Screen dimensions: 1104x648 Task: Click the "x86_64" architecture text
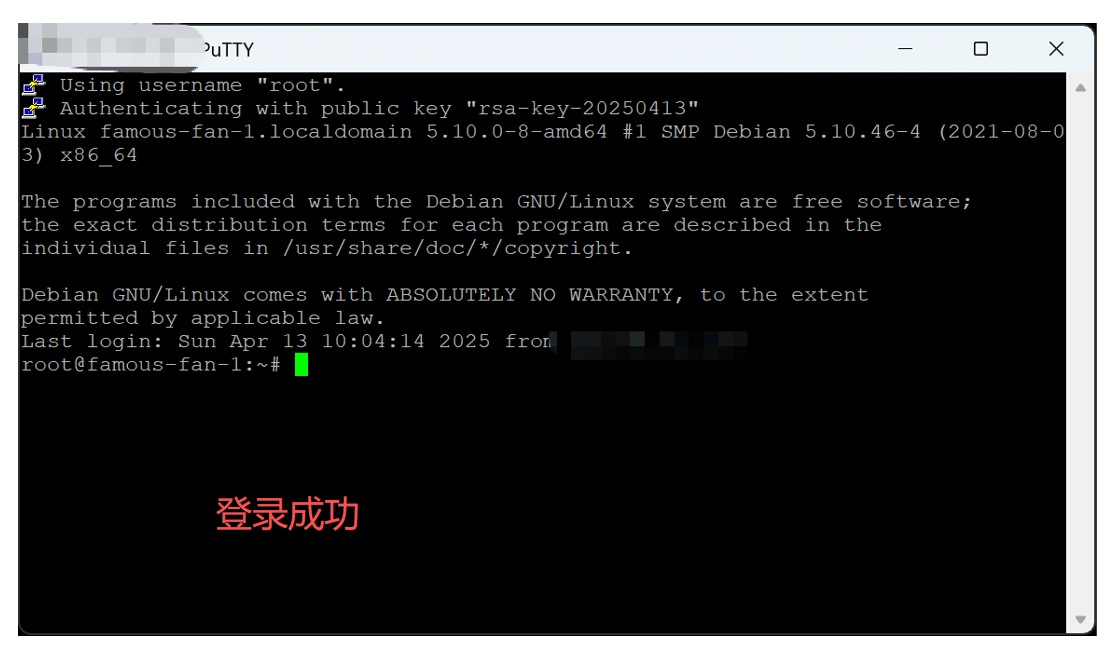[99, 156]
